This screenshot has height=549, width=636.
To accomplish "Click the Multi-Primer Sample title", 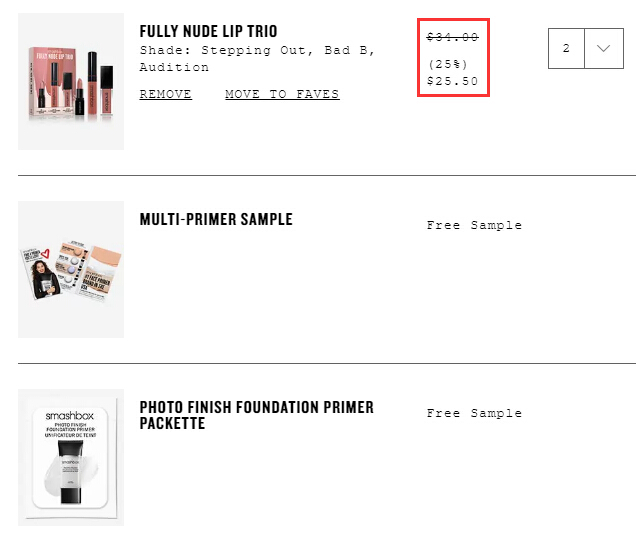I will (216, 219).
